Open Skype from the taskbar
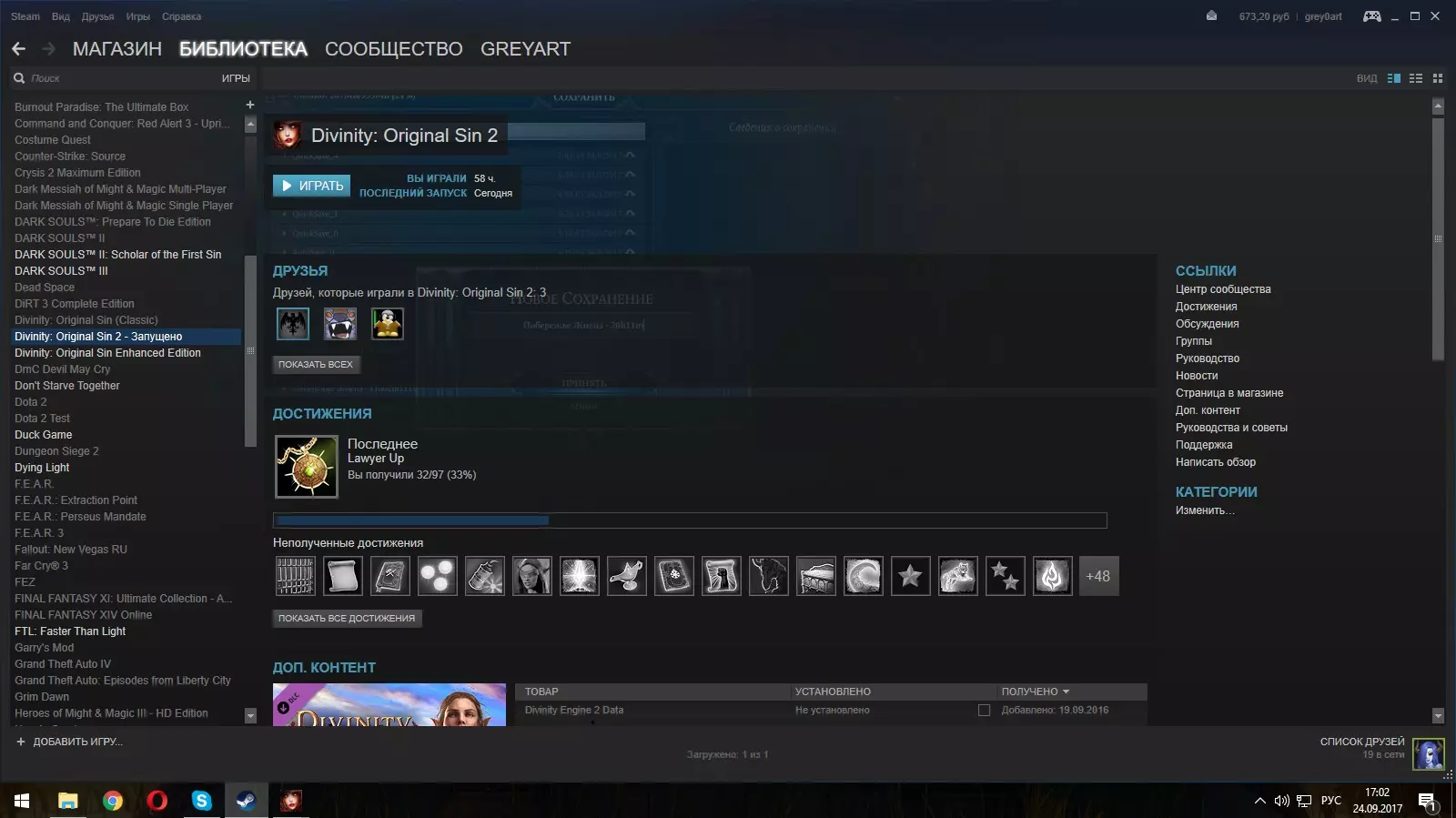Screen dimensions: 1456x818 (x=202, y=801)
